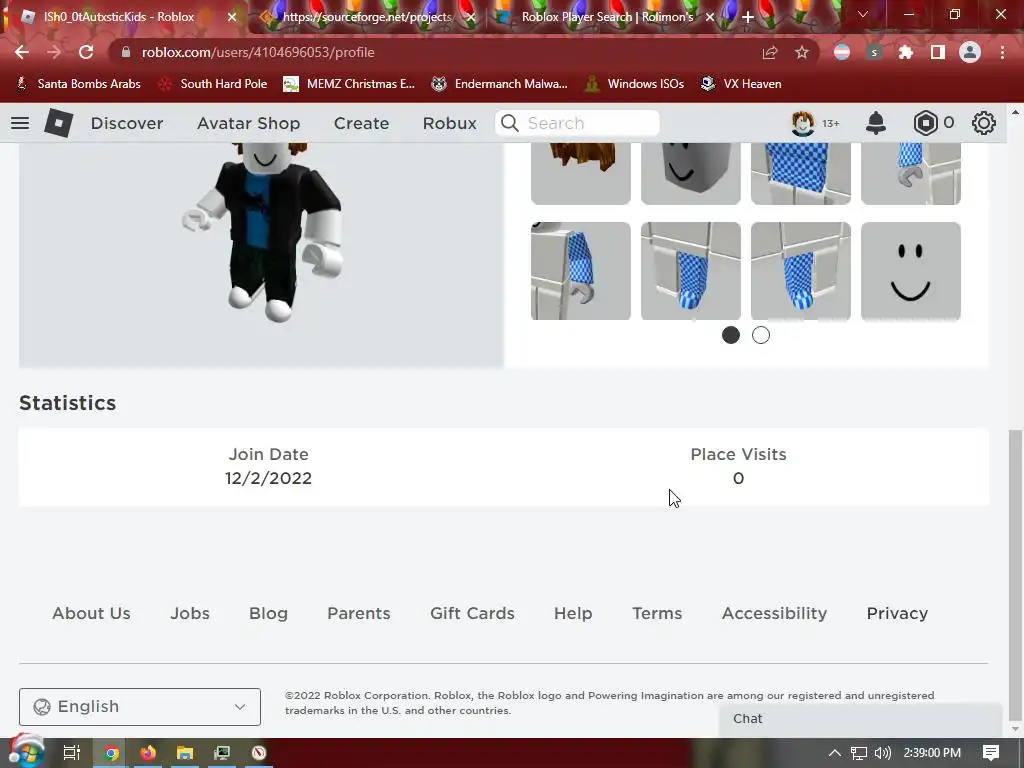Open Endermanch Malwa... bookmark
This screenshot has height=768, width=1024.
pyautogui.click(x=499, y=84)
